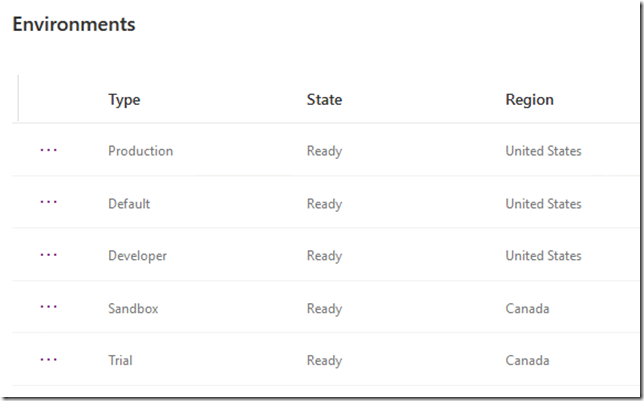Open more options for Trial environment

48,360
